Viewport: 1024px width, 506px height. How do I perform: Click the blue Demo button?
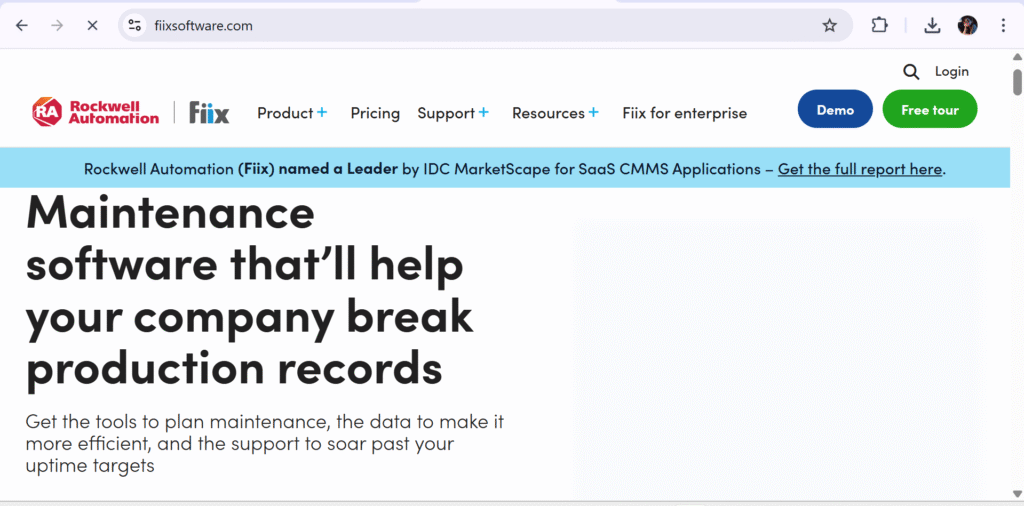point(835,109)
